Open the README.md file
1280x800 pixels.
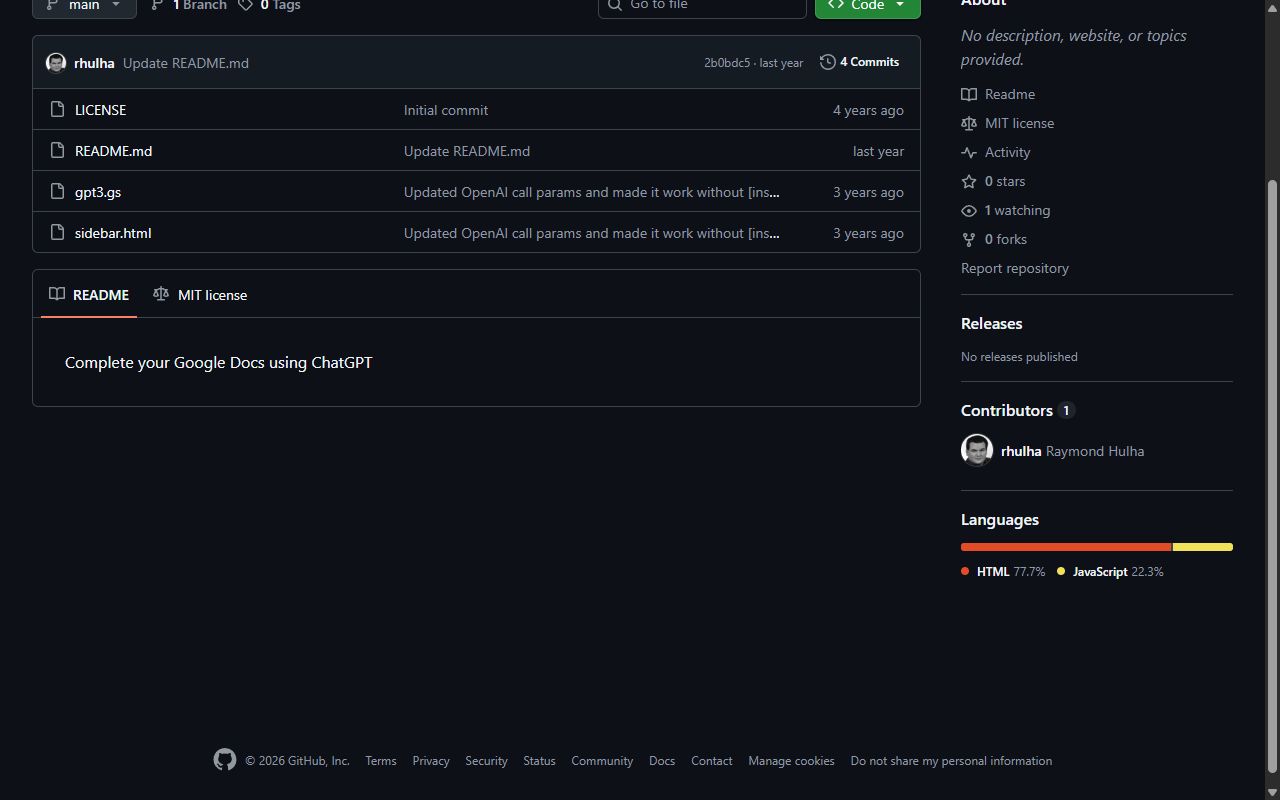113,151
